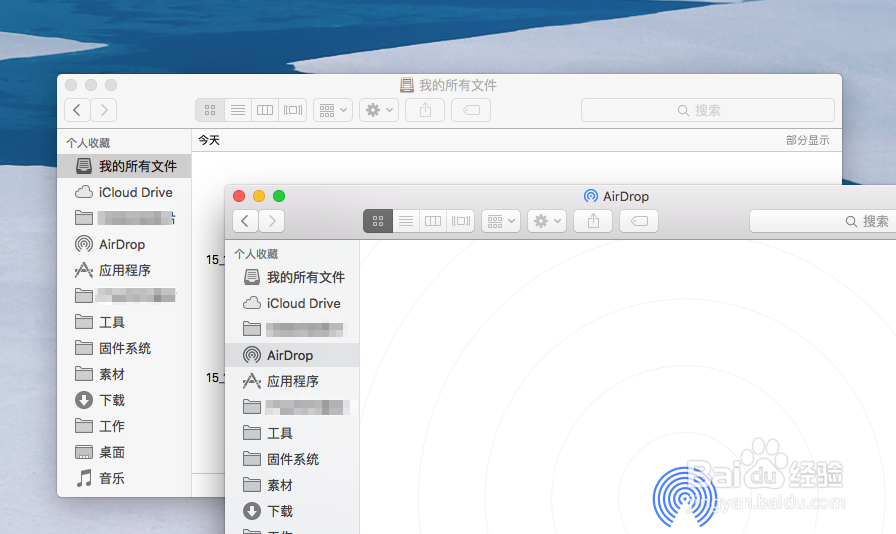The image size is (896, 534).
Task: Click the AirDrop window title icon
Action: (591, 196)
